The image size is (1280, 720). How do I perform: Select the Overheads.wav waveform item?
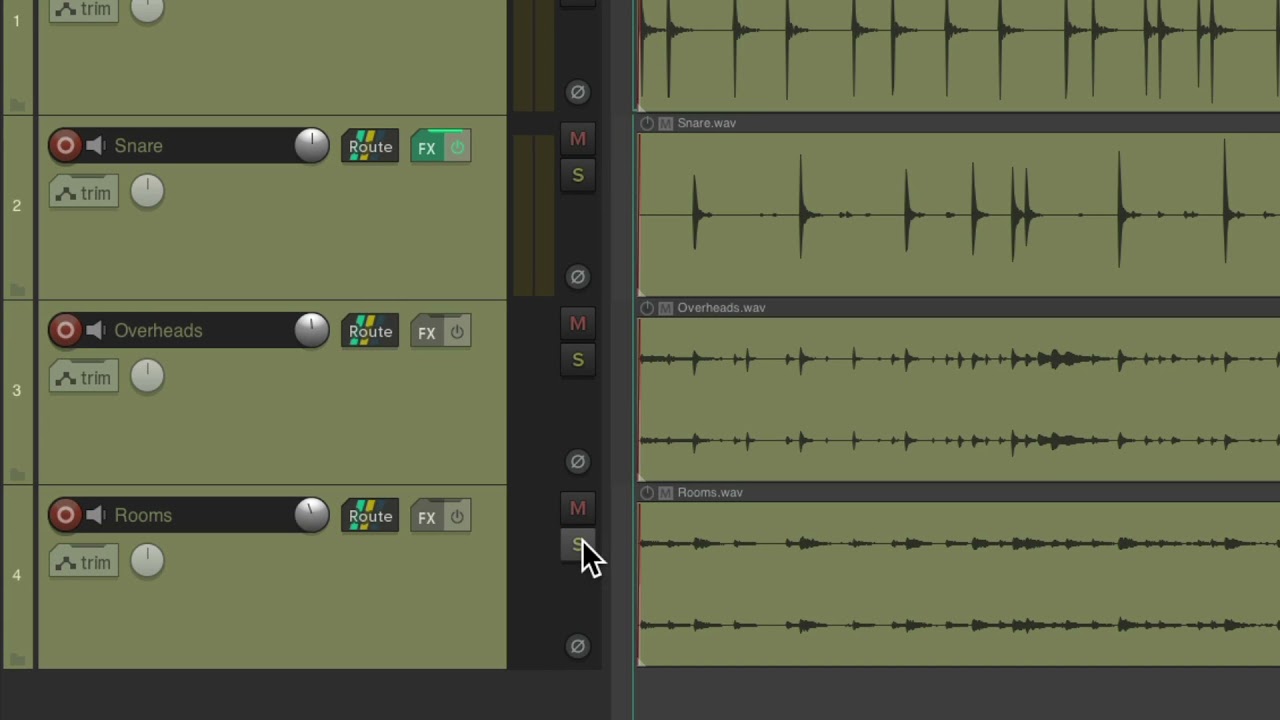[959, 399]
